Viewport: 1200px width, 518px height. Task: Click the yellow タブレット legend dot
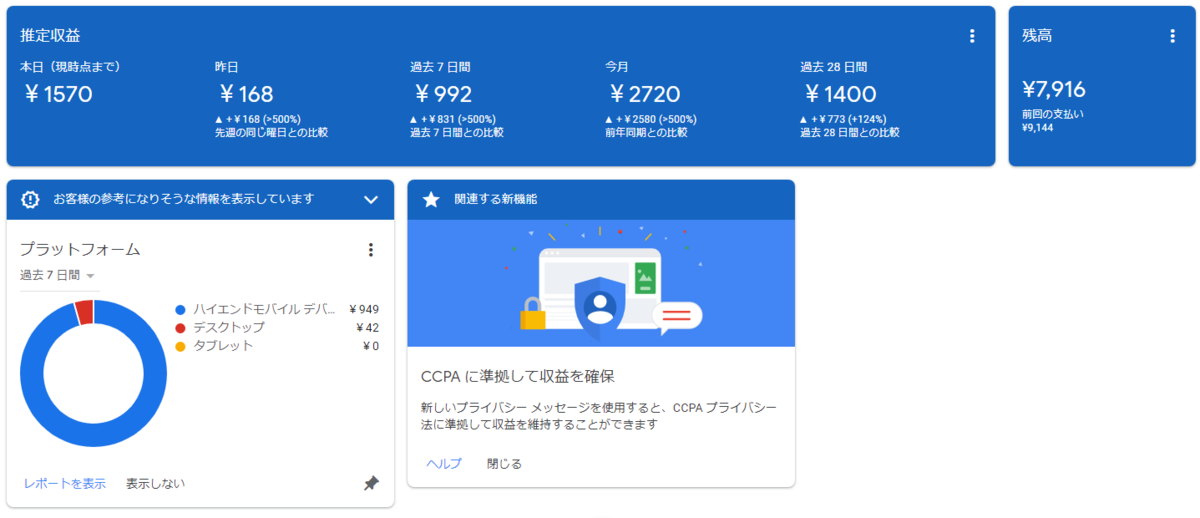180,346
